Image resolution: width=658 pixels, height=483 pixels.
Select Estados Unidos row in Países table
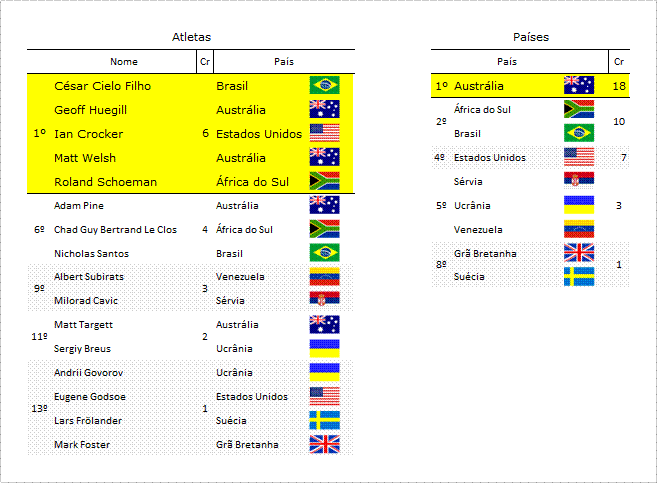(x=530, y=157)
